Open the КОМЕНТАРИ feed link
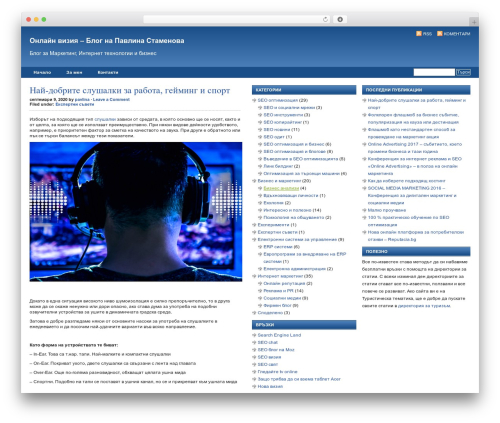 point(457,34)
